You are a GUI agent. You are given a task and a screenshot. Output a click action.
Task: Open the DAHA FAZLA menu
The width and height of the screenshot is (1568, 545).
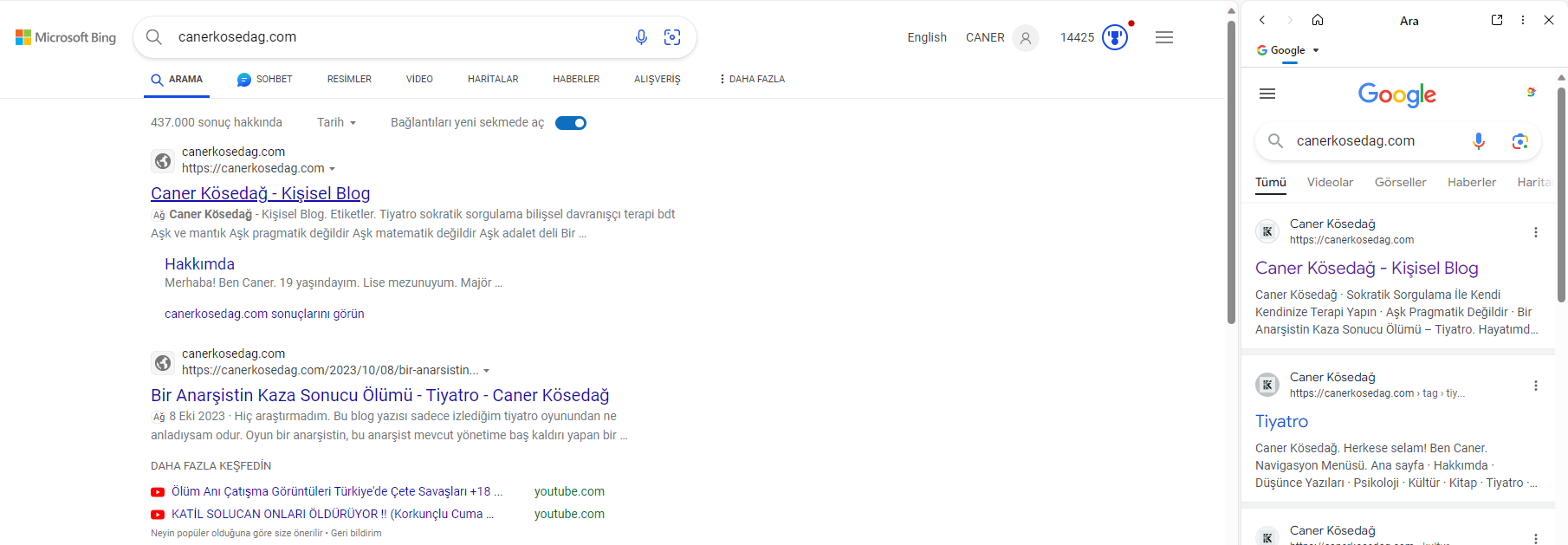click(752, 79)
